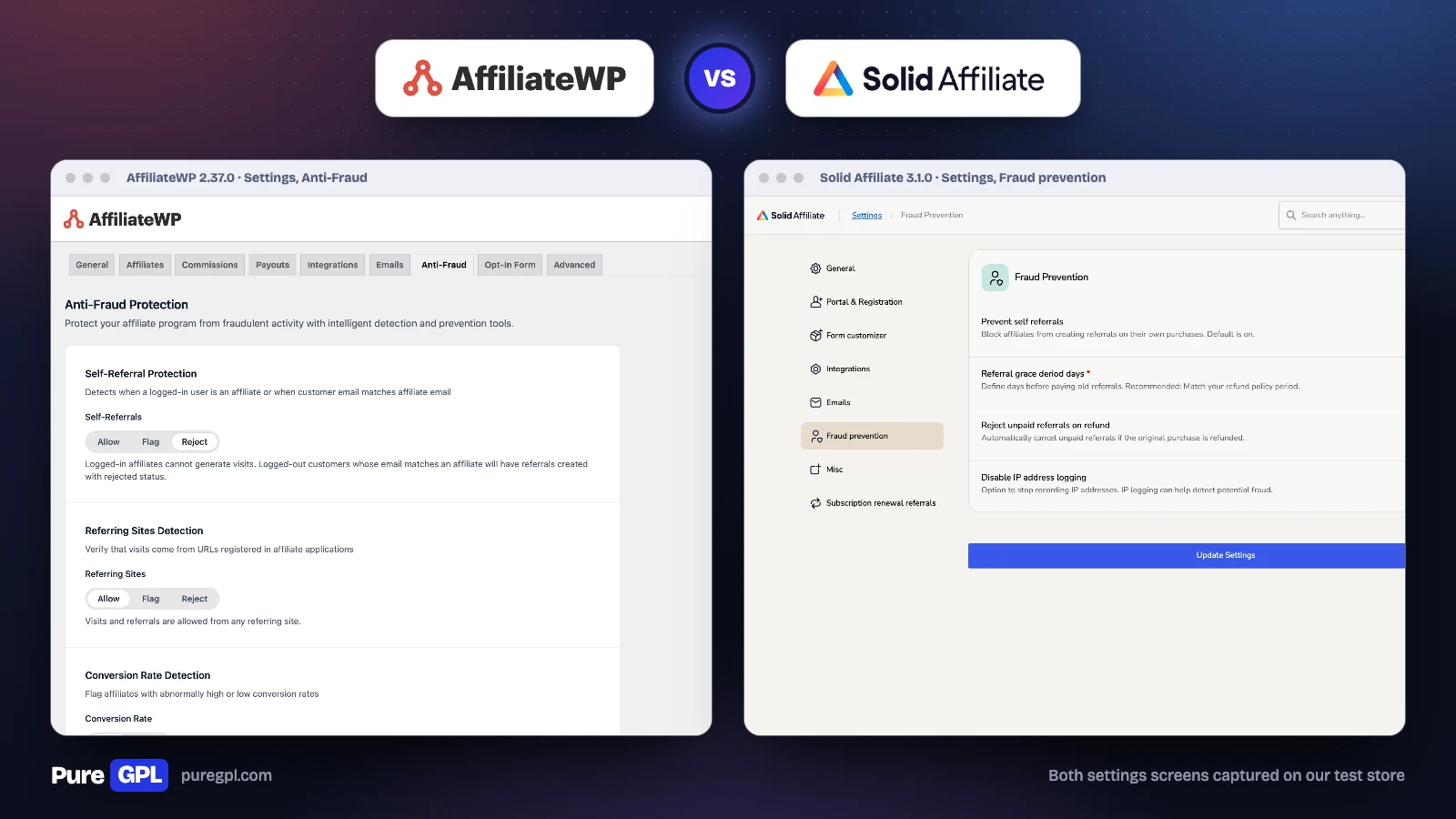
Task: Click the Integrations icon in the Solid Affiliate sidebar
Action: 815,369
